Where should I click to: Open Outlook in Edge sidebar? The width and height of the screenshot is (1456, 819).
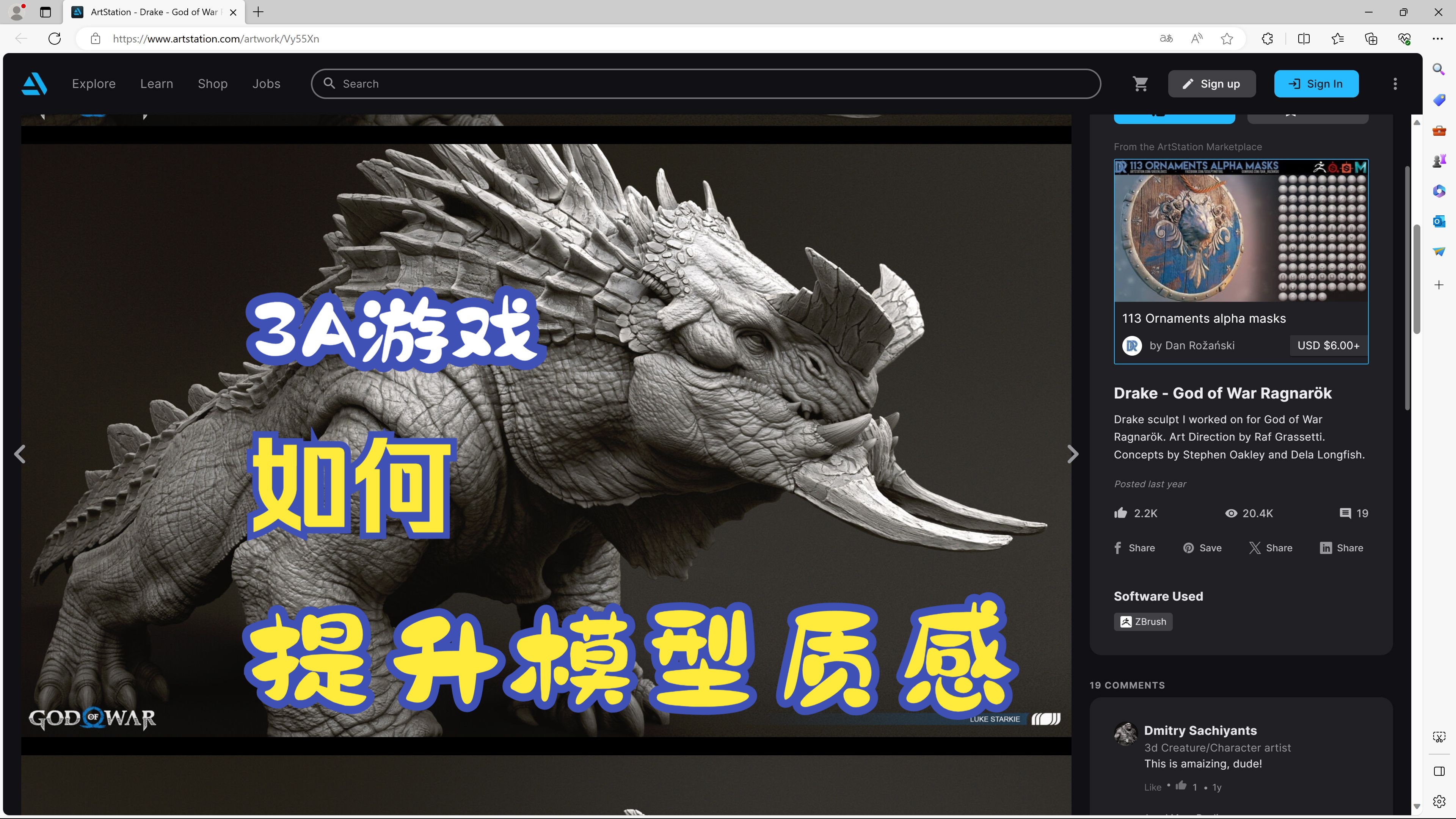tap(1439, 221)
